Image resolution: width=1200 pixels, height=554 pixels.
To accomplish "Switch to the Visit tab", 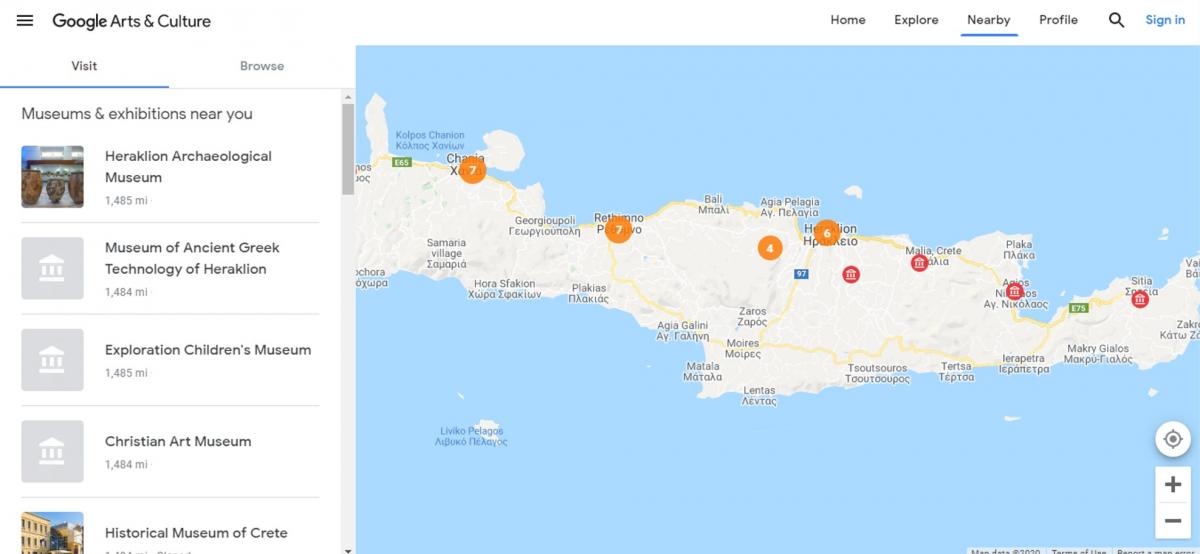I will [84, 66].
